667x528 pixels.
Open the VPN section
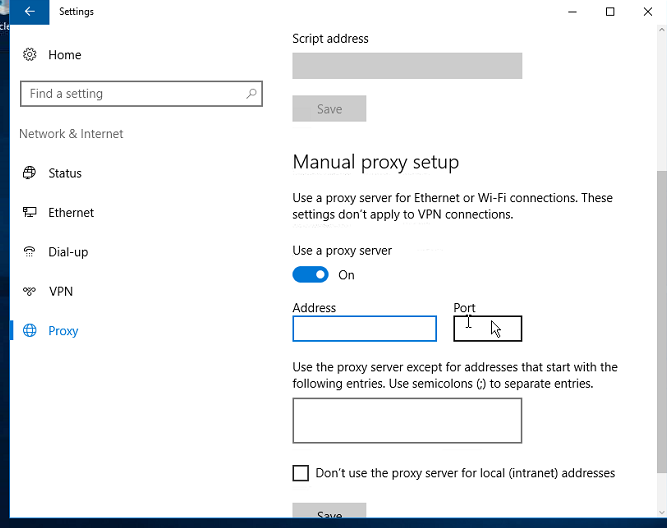[61, 291]
